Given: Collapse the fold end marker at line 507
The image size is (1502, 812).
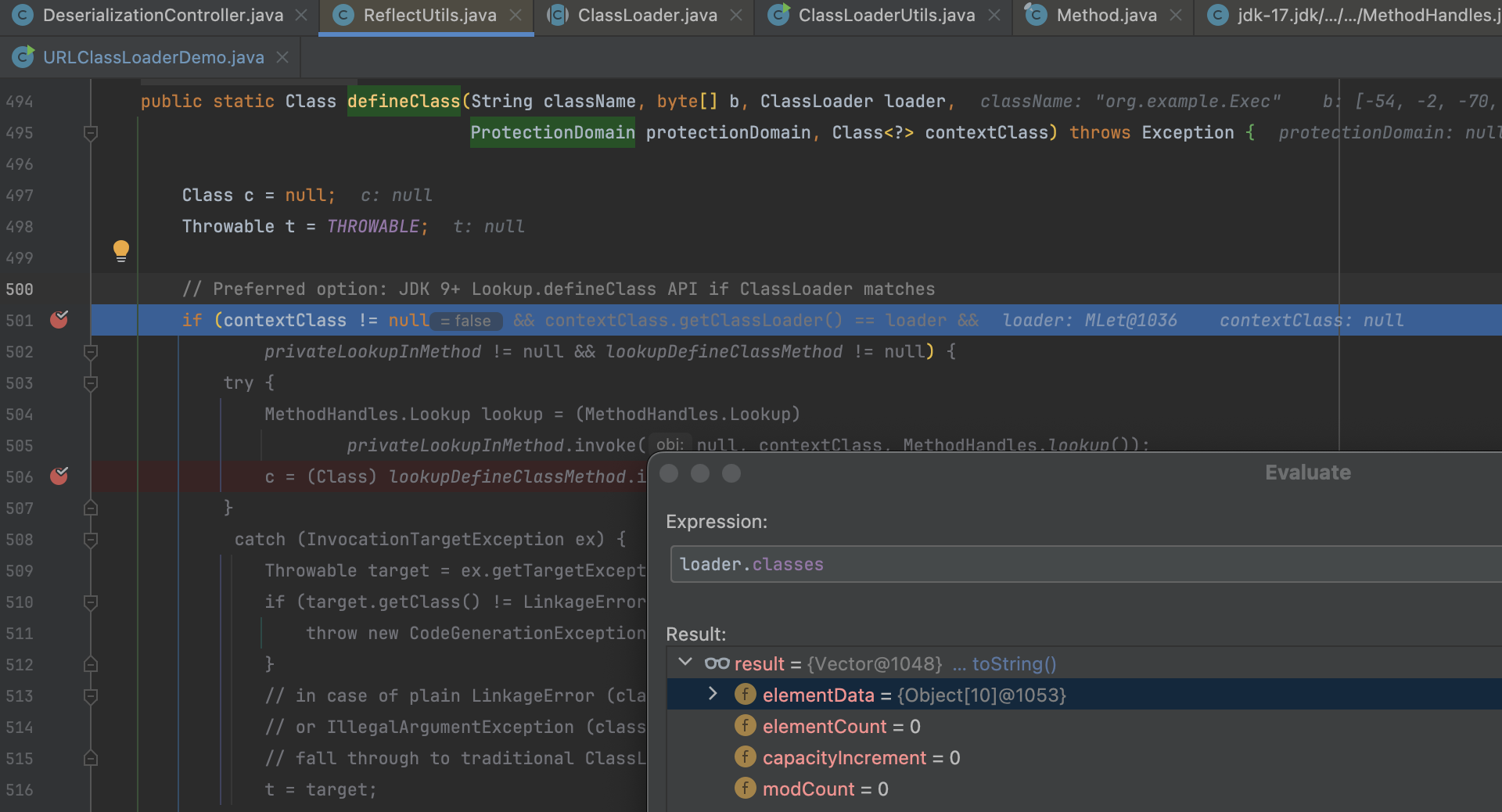Looking at the screenshot, I should pyautogui.click(x=91, y=508).
